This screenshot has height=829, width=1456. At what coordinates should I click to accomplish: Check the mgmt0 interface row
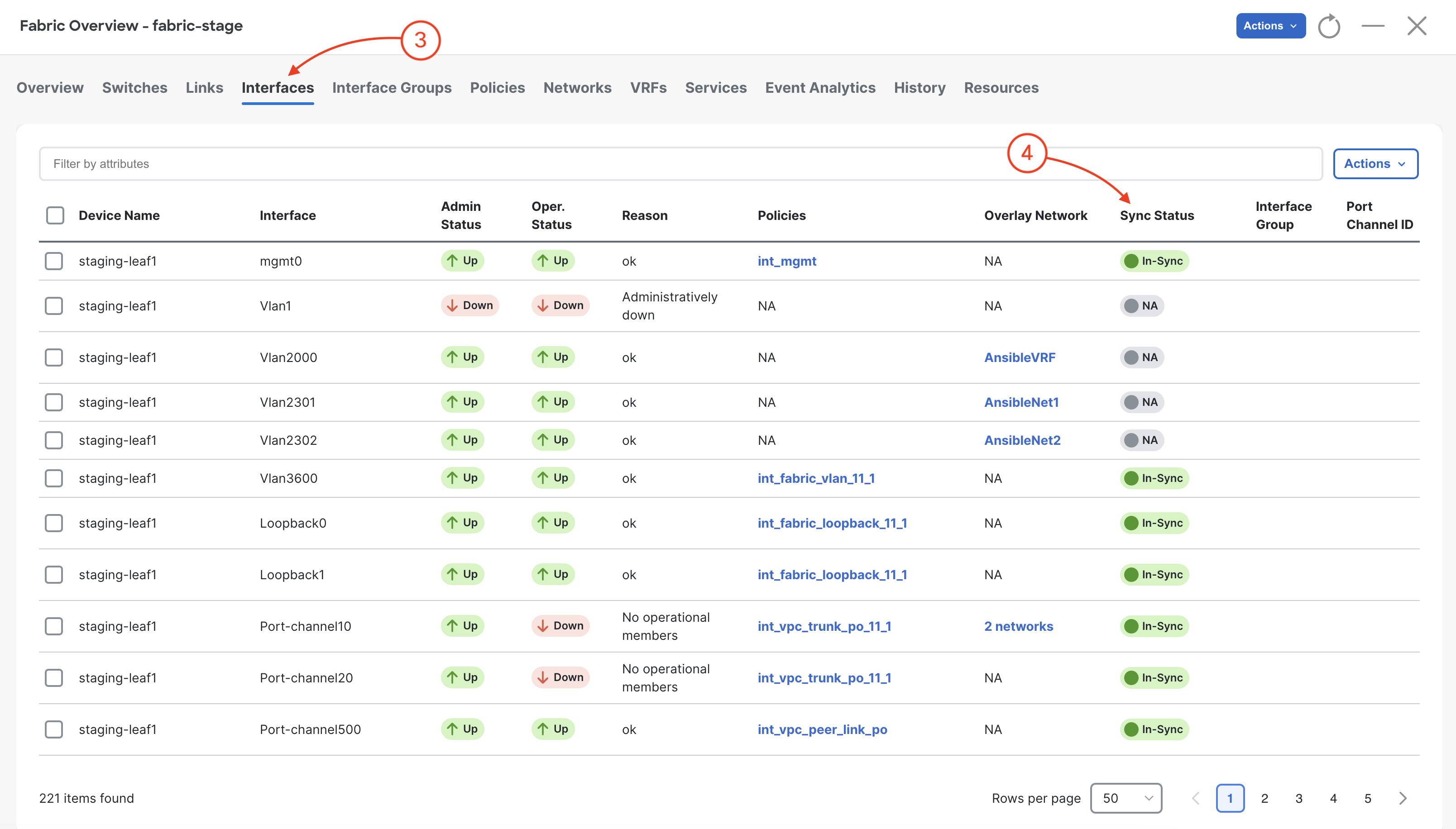tap(54, 262)
